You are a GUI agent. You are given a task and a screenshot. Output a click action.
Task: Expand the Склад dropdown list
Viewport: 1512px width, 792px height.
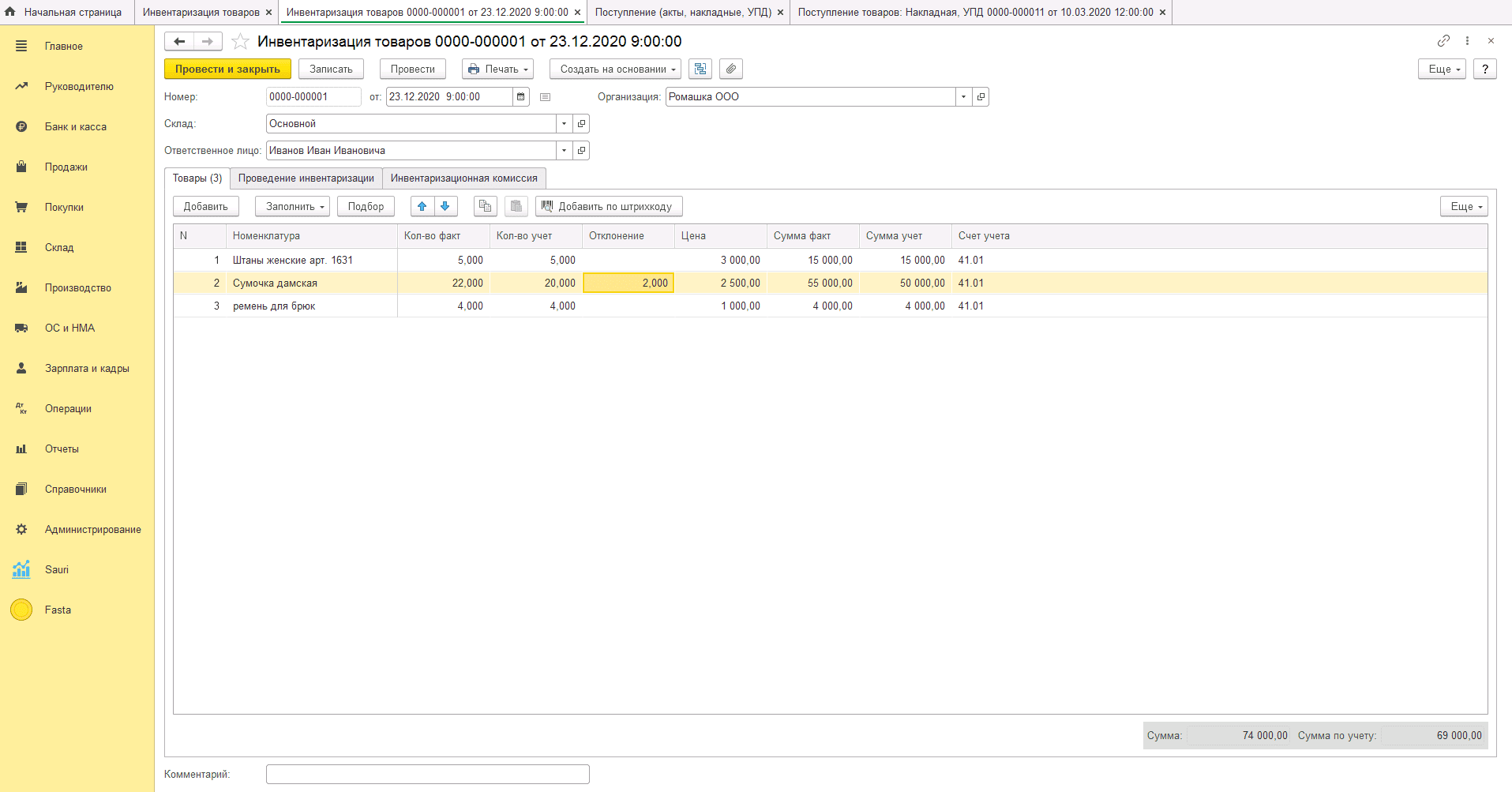564,124
